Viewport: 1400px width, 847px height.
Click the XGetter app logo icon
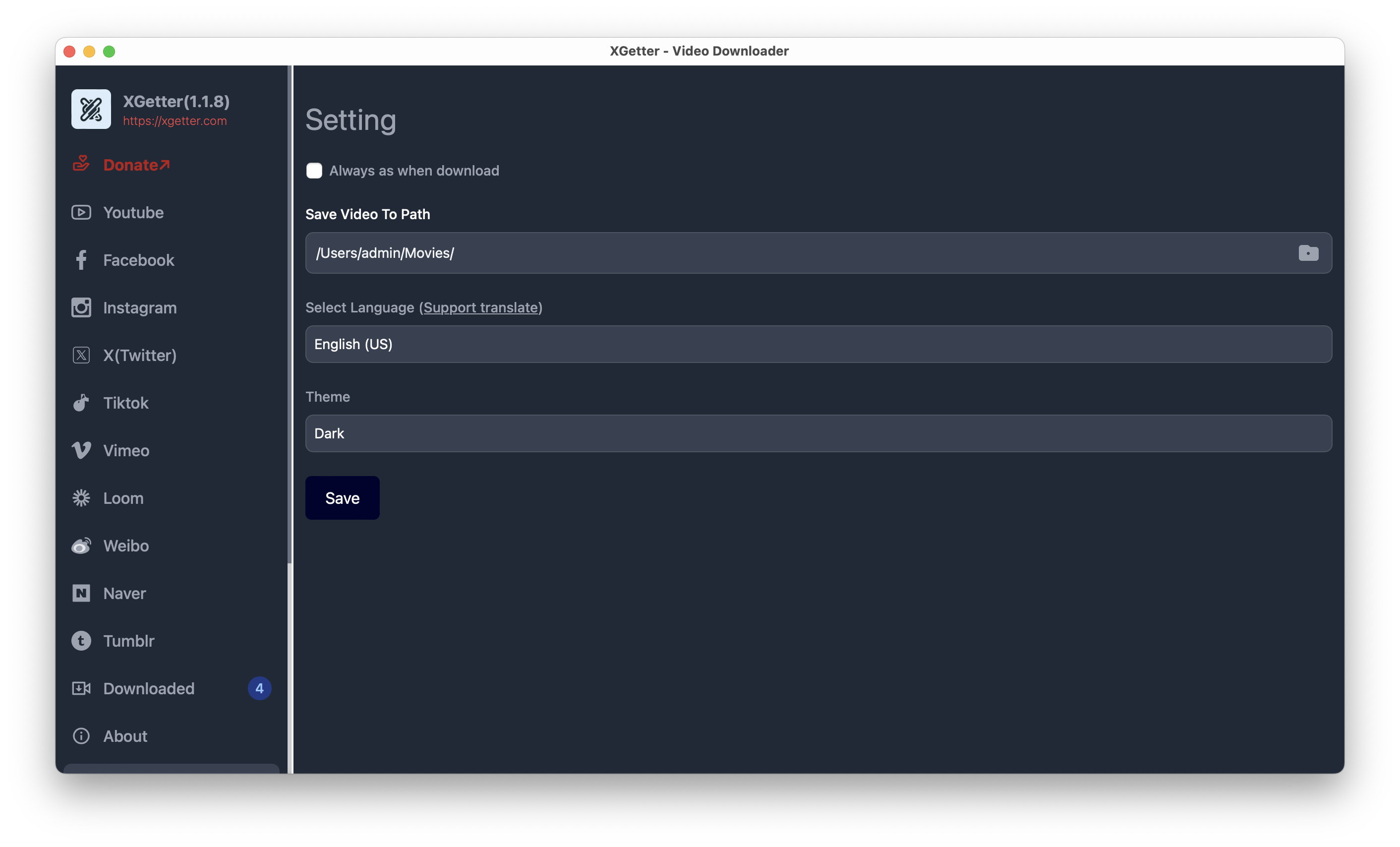tap(91, 109)
